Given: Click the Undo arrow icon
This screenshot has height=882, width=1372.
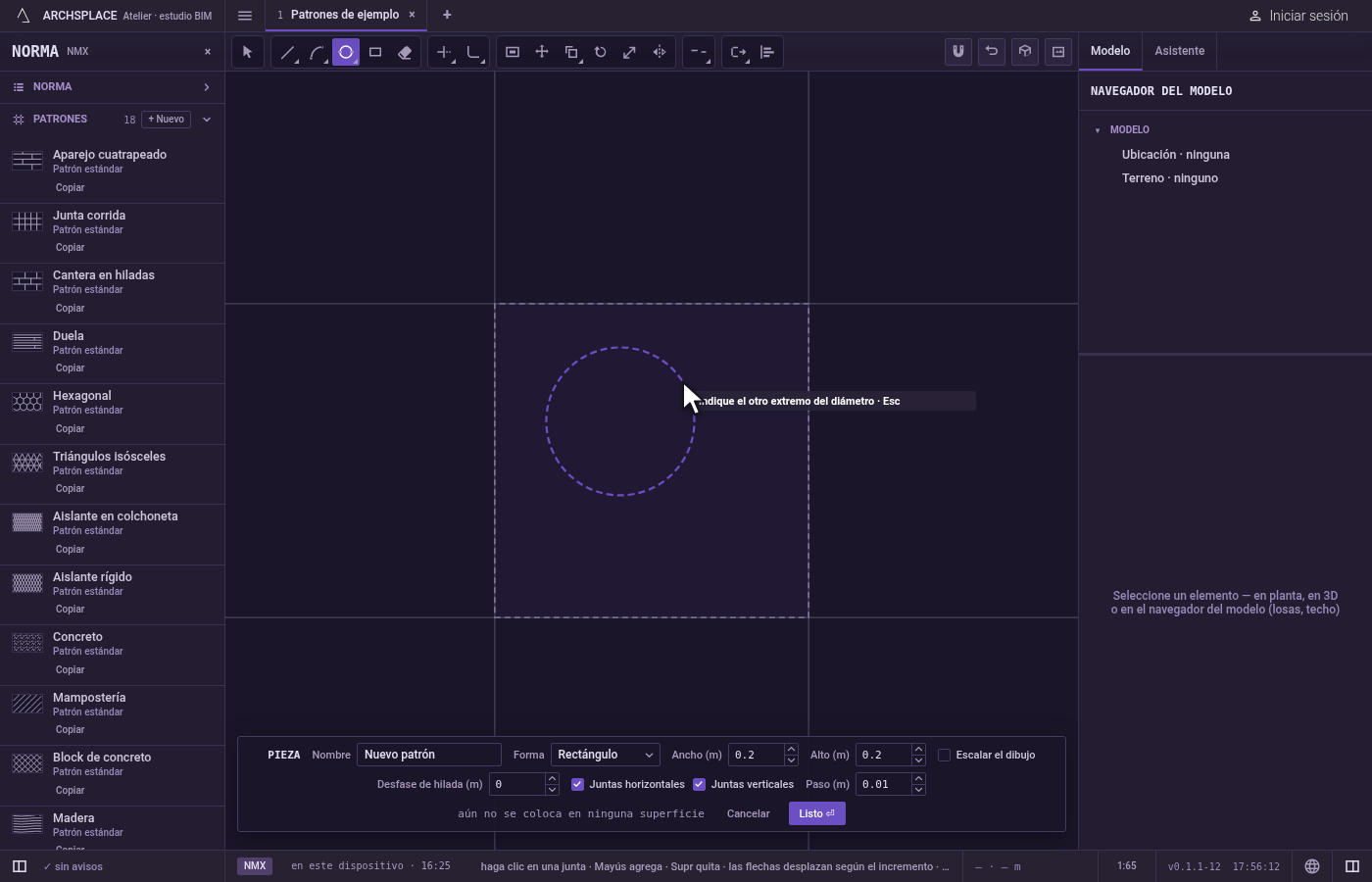Looking at the screenshot, I should [x=992, y=52].
